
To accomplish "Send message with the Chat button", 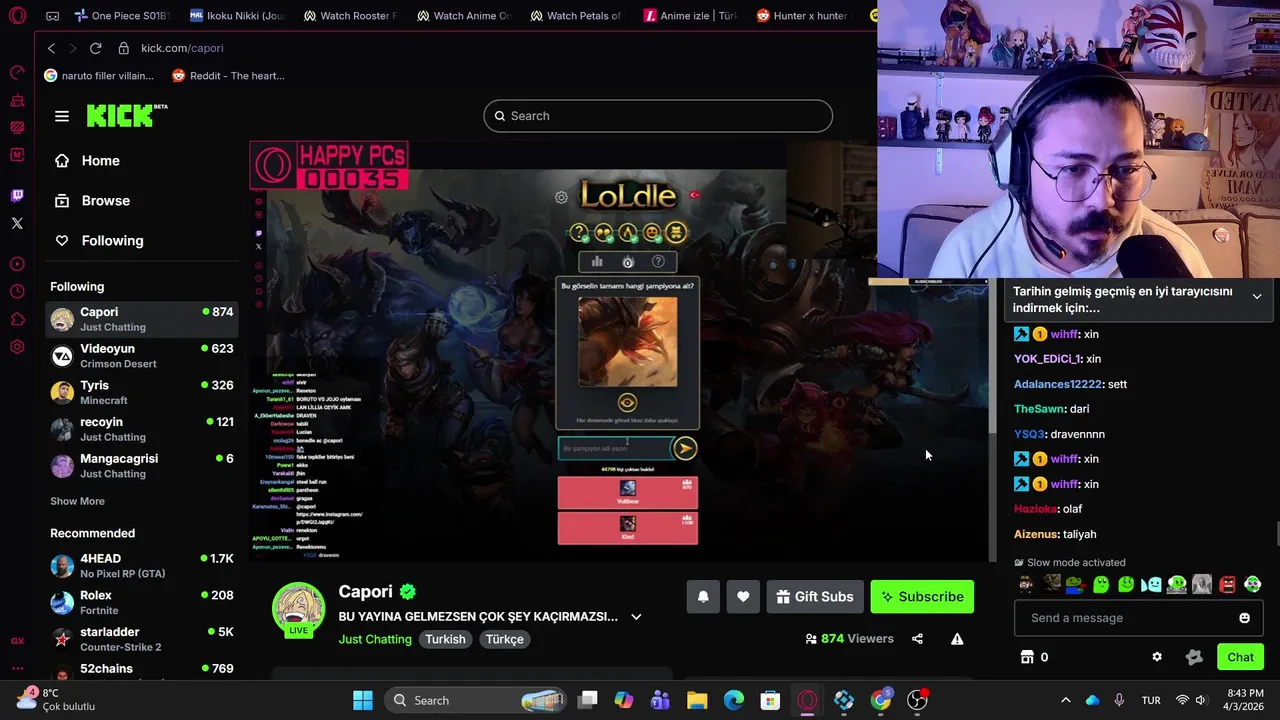I will pyautogui.click(x=1240, y=657).
